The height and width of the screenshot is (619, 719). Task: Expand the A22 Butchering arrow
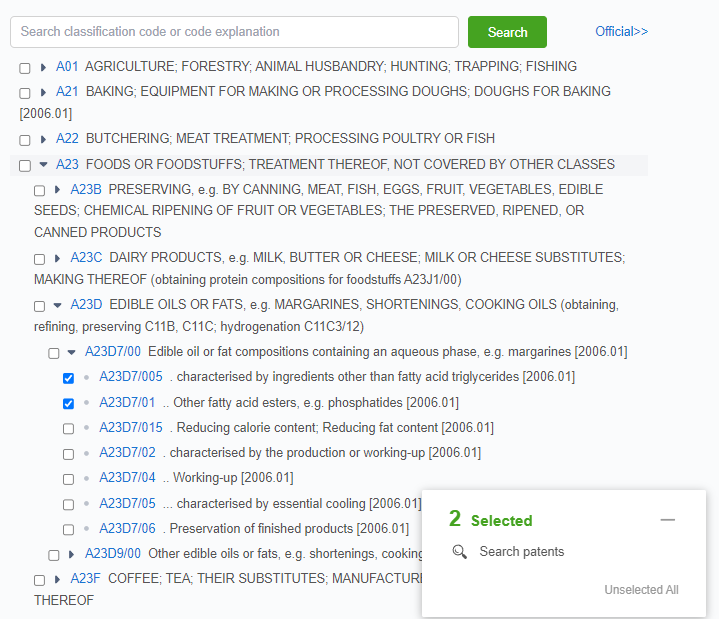click(43, 140)
